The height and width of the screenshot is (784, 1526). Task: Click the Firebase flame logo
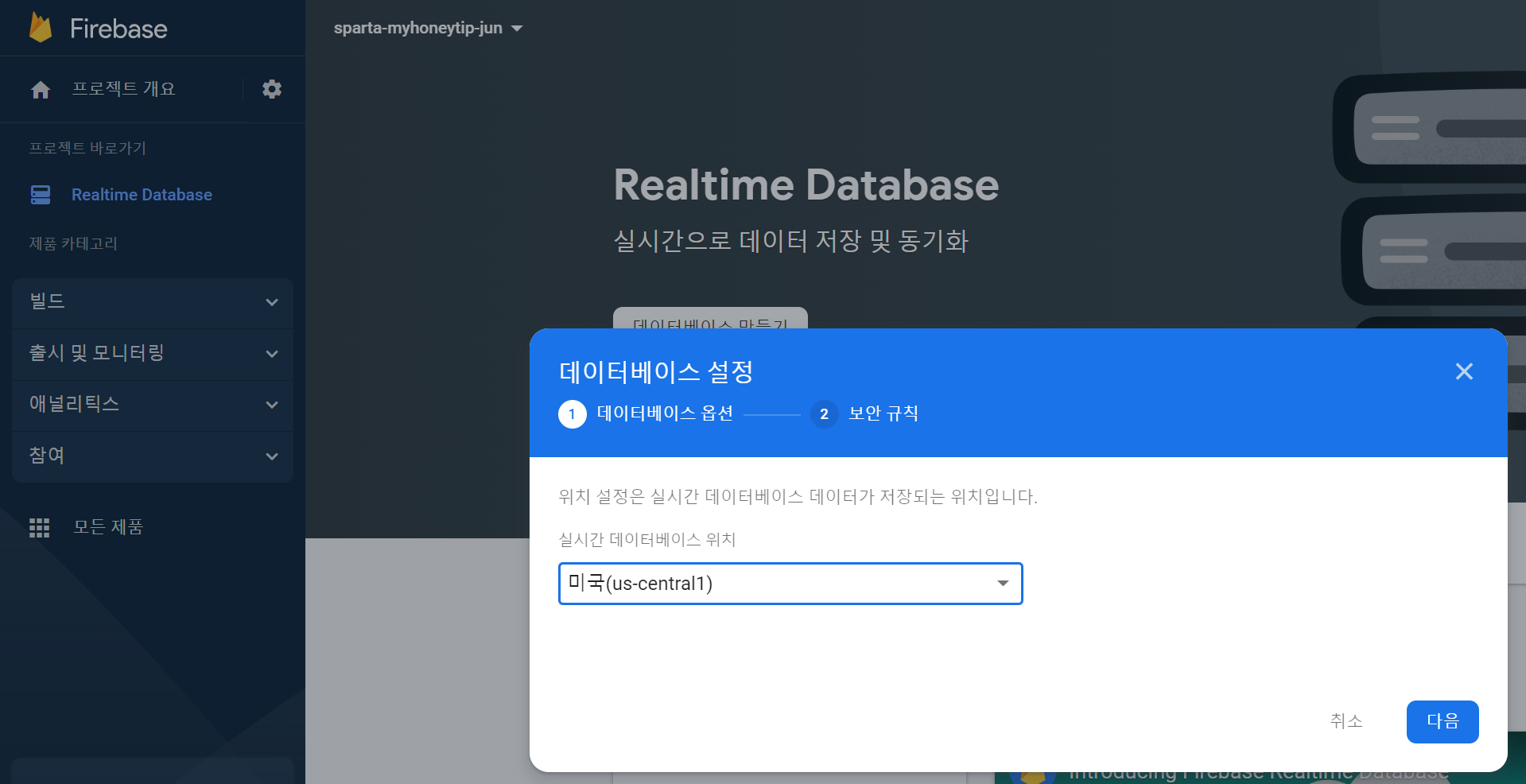pos(41,28)
